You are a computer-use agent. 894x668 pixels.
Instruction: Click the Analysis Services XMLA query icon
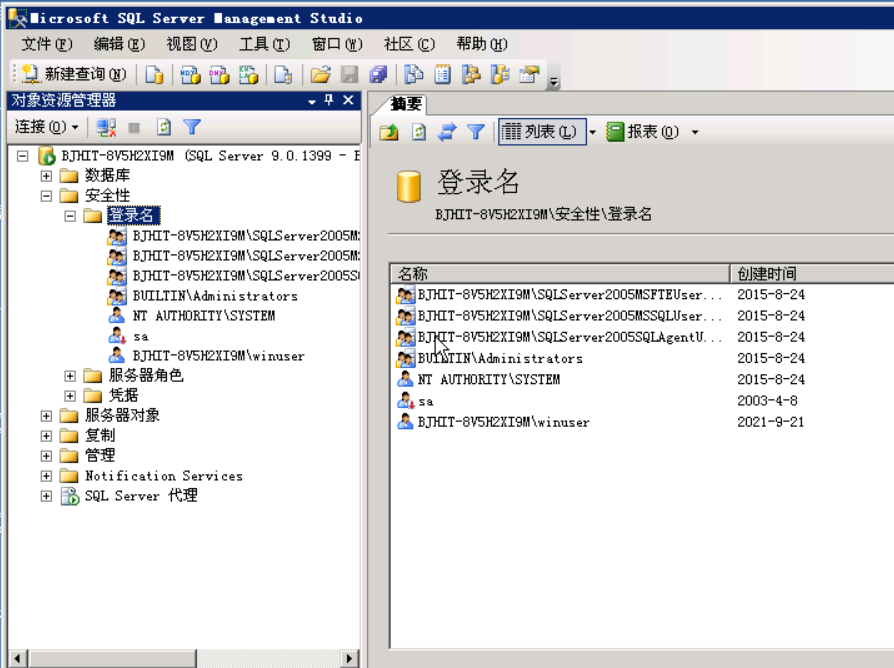(x=248, y=75)
